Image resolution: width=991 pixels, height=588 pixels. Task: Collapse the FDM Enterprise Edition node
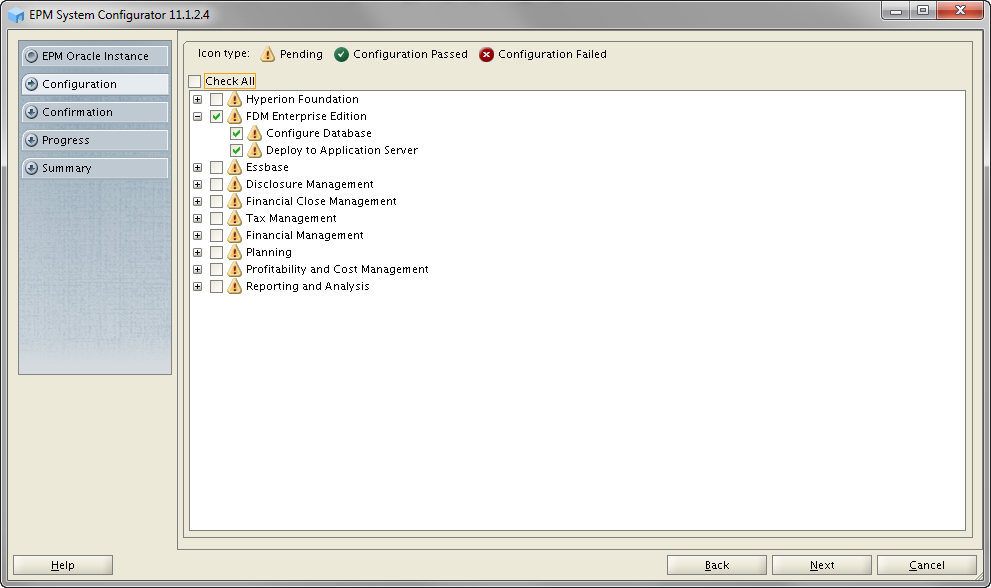pos(198,117)
